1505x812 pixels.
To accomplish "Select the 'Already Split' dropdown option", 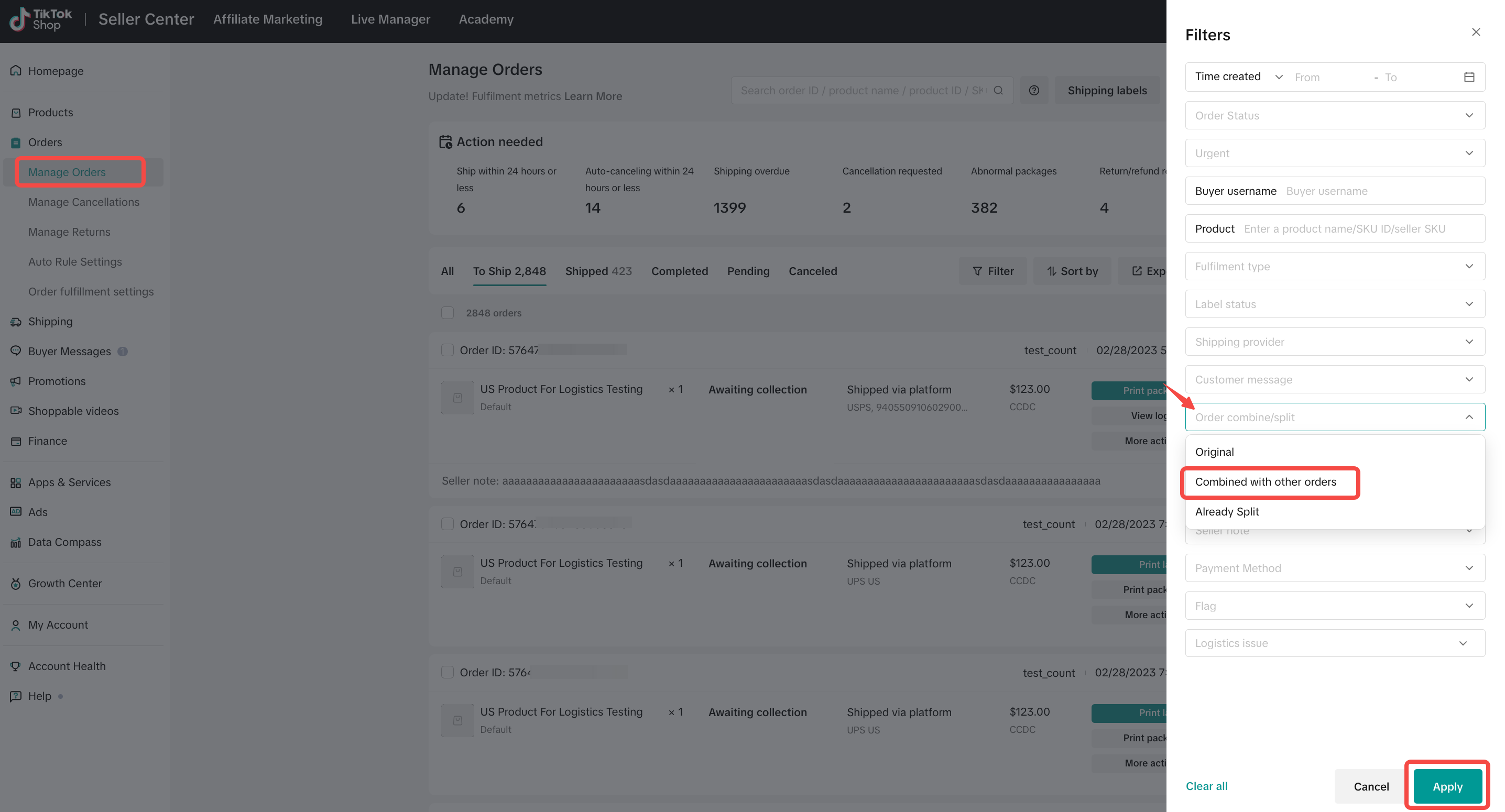I will (x=1227, y=512).
